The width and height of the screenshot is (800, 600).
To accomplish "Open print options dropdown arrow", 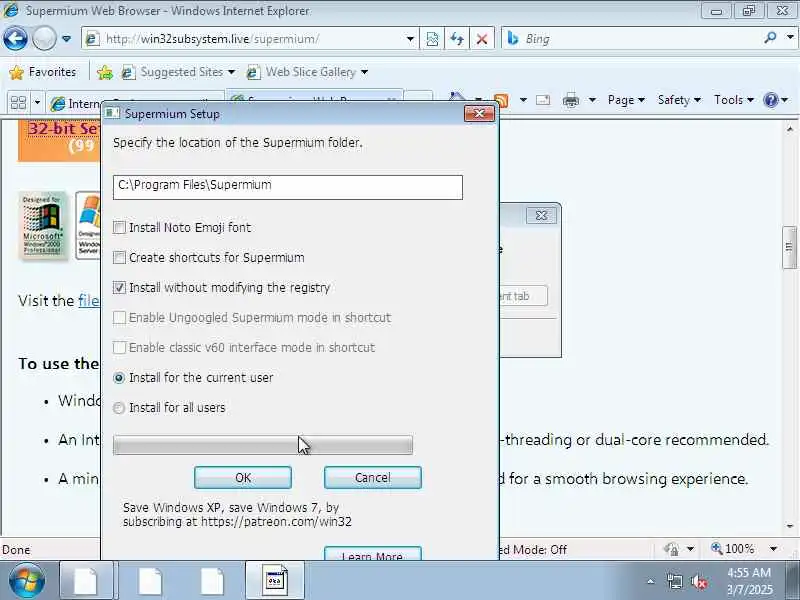I will pyautogui.click(x=592, y=100).
